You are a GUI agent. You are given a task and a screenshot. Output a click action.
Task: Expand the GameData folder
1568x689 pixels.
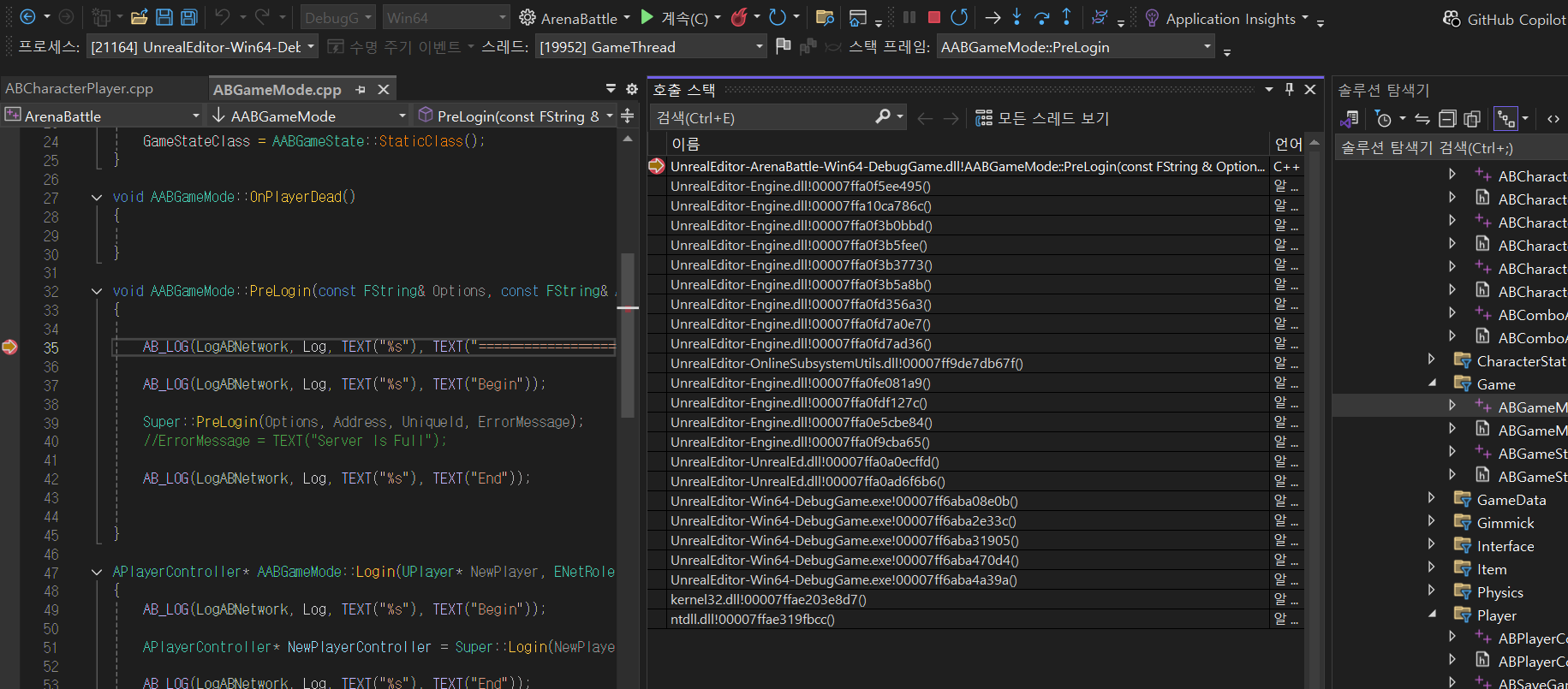(1432, 498)
